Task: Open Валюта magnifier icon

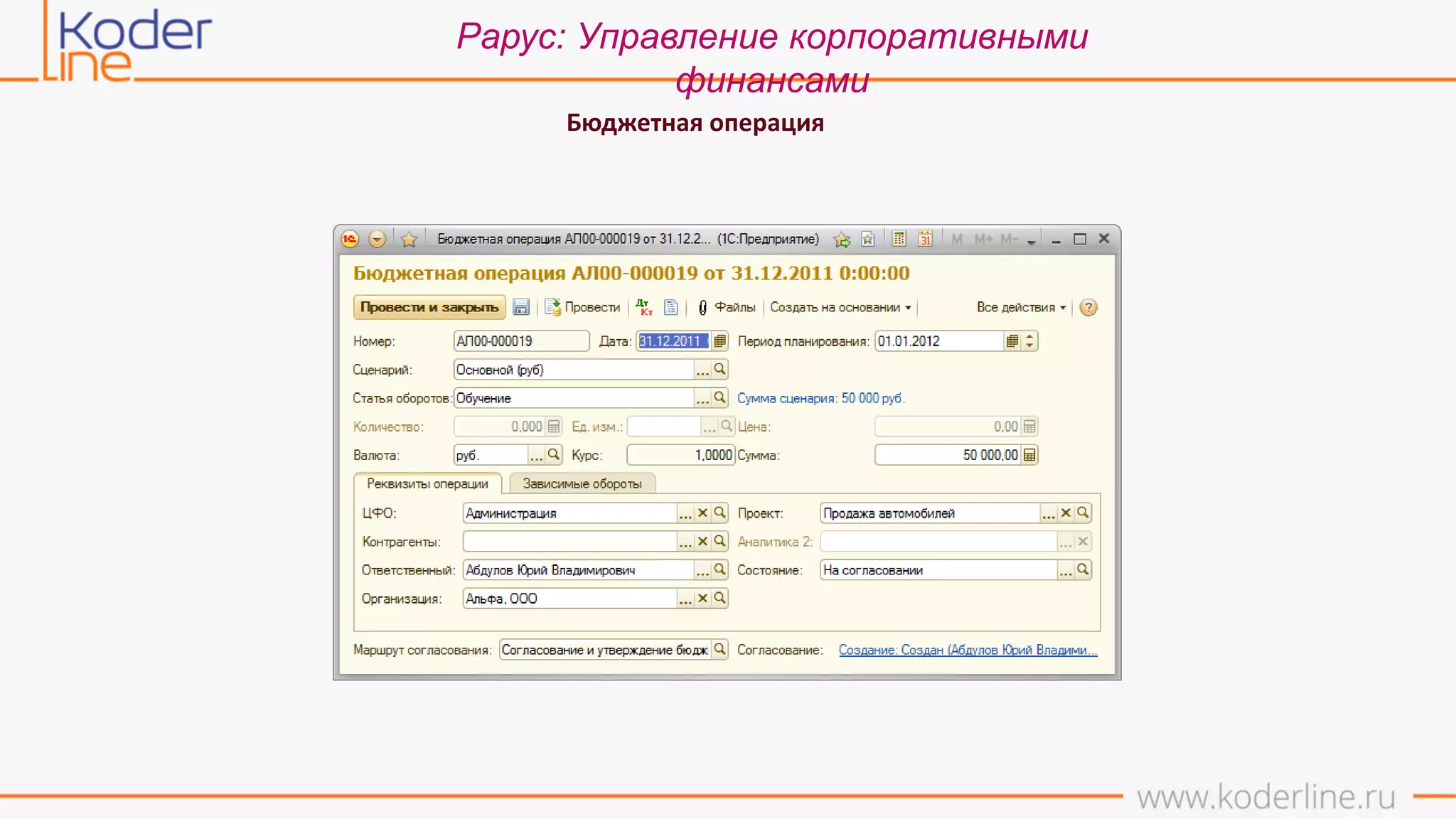Action: point(553,455)
